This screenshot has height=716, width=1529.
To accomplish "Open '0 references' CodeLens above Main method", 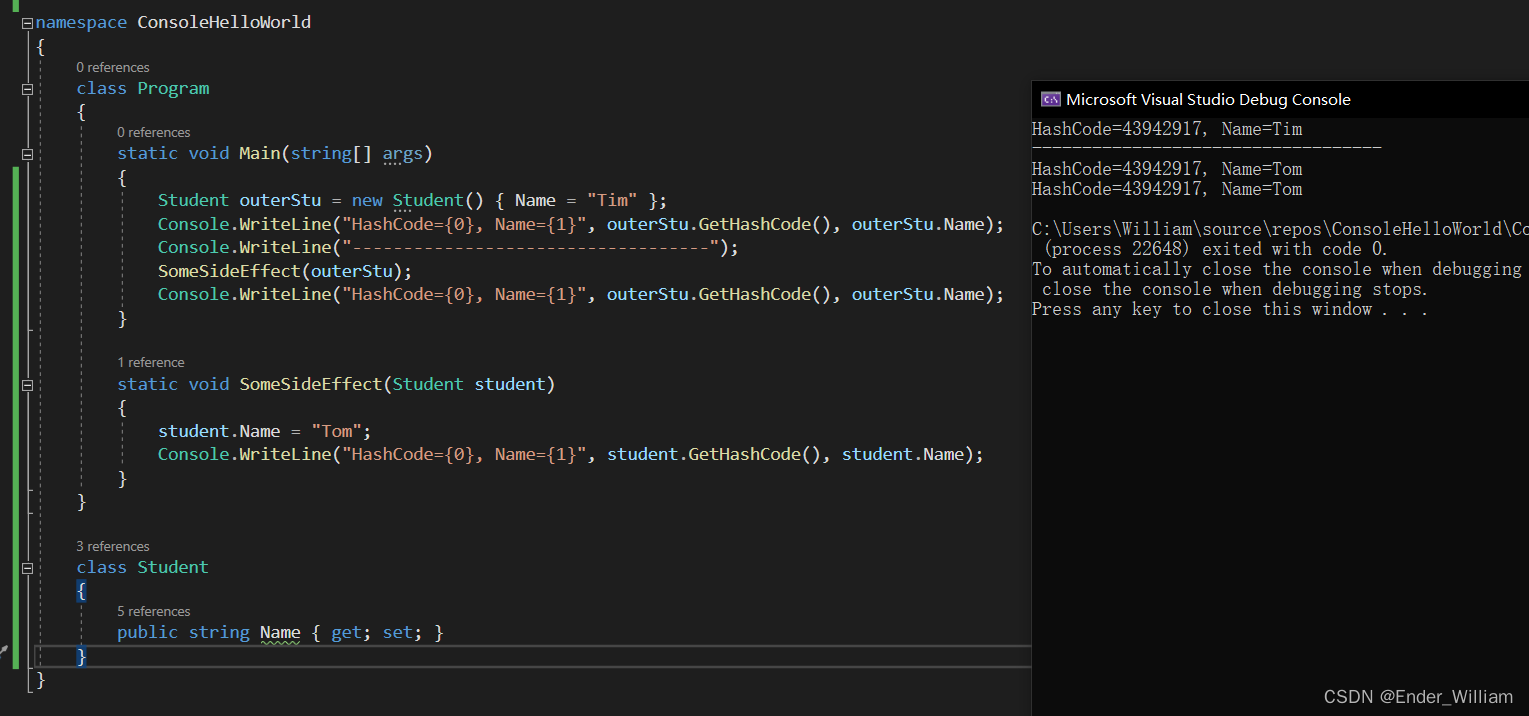I will [x=153, y=132].
